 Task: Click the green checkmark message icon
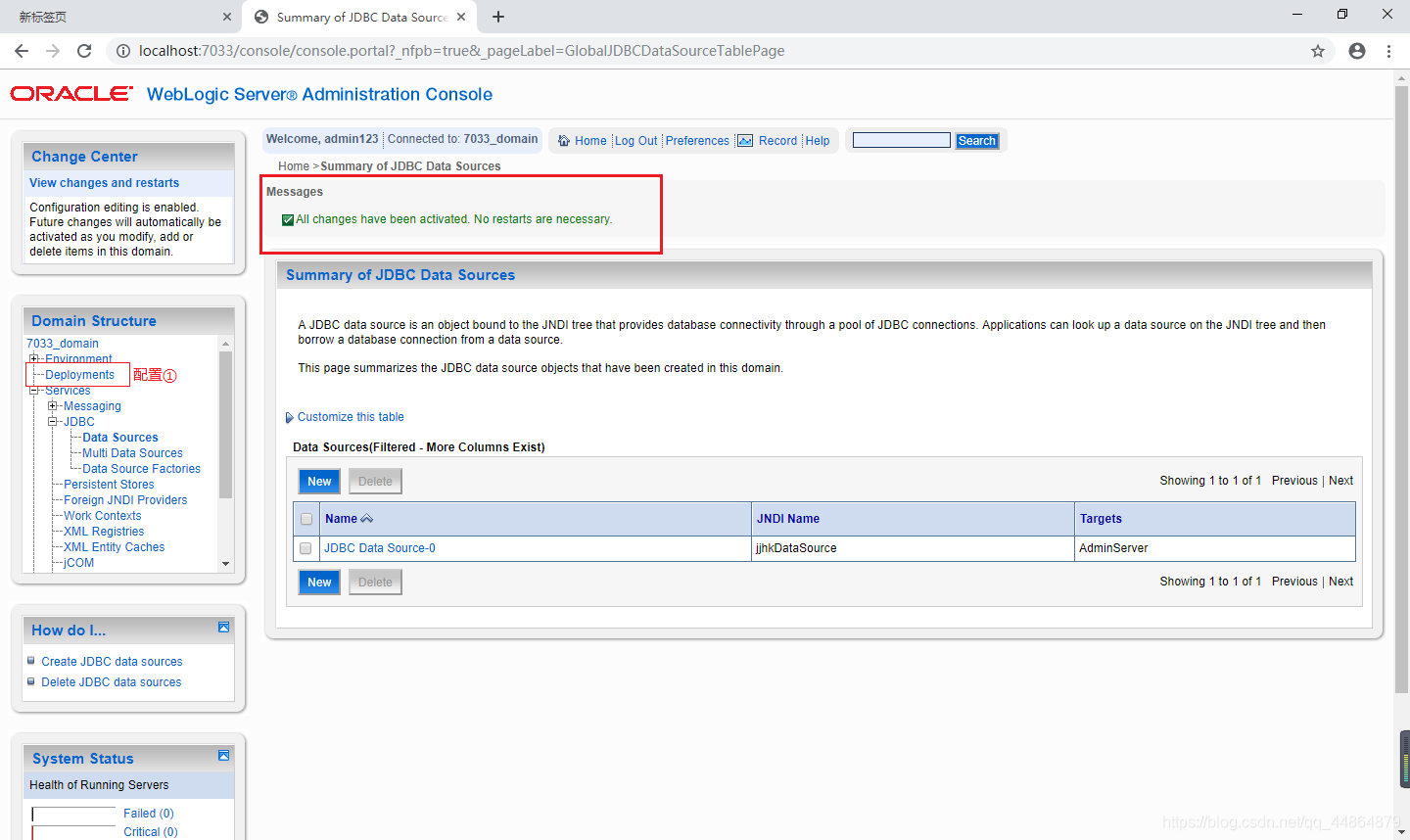288,220
